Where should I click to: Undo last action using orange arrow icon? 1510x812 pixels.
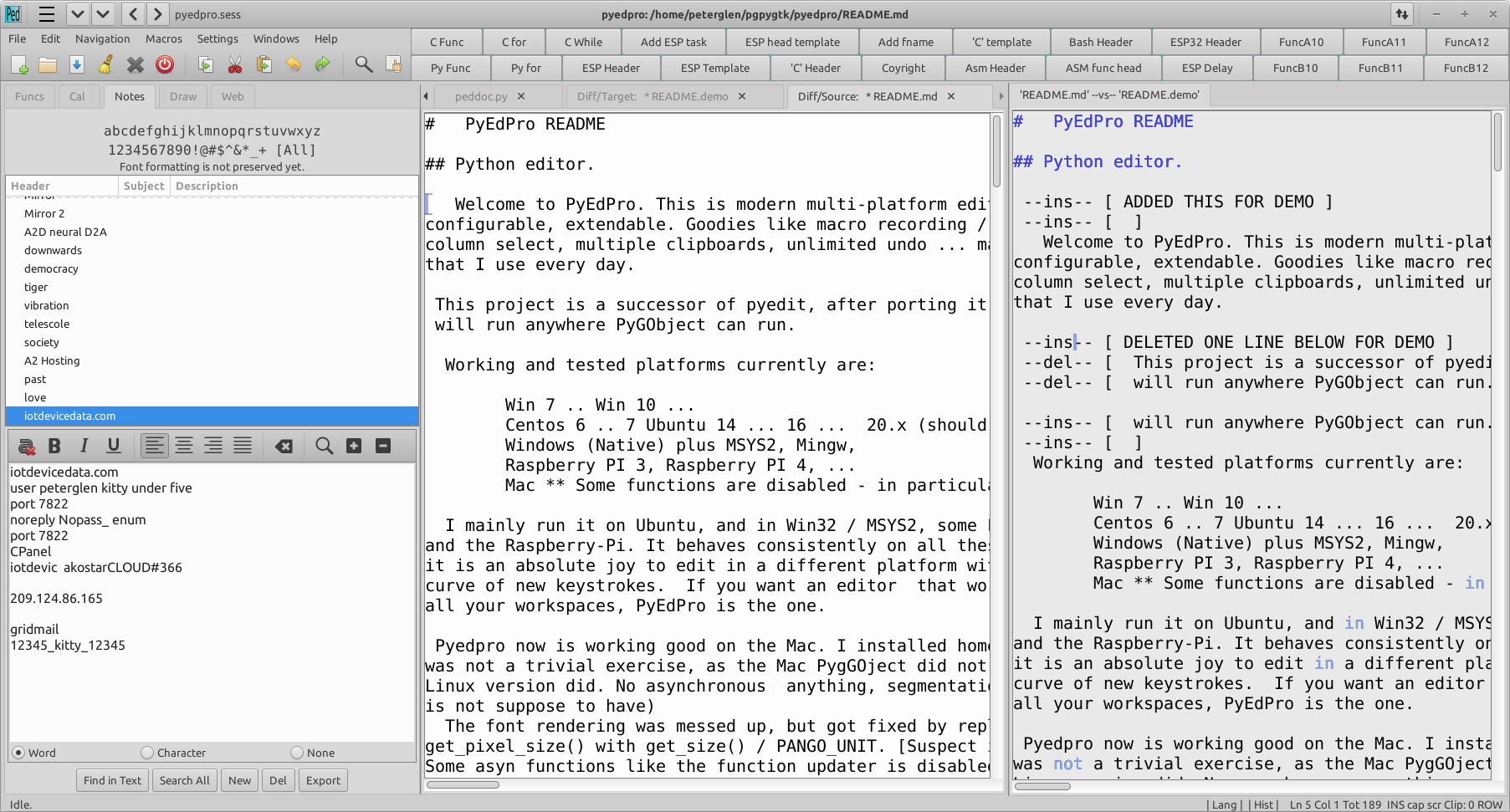pos(292,64)
